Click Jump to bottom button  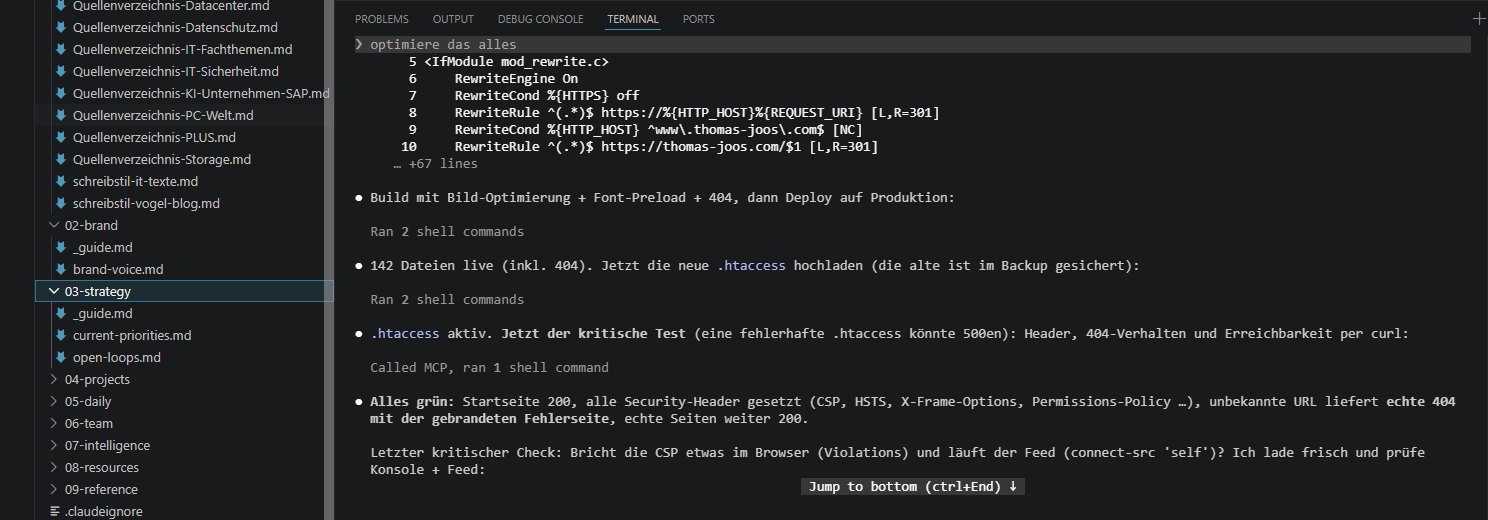913,486
